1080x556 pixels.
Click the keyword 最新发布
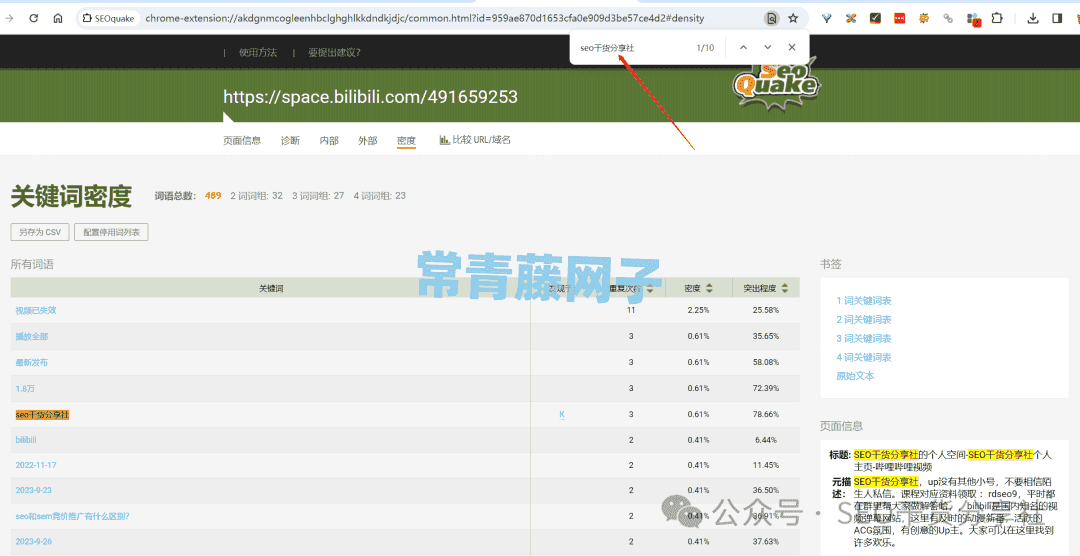32,362
